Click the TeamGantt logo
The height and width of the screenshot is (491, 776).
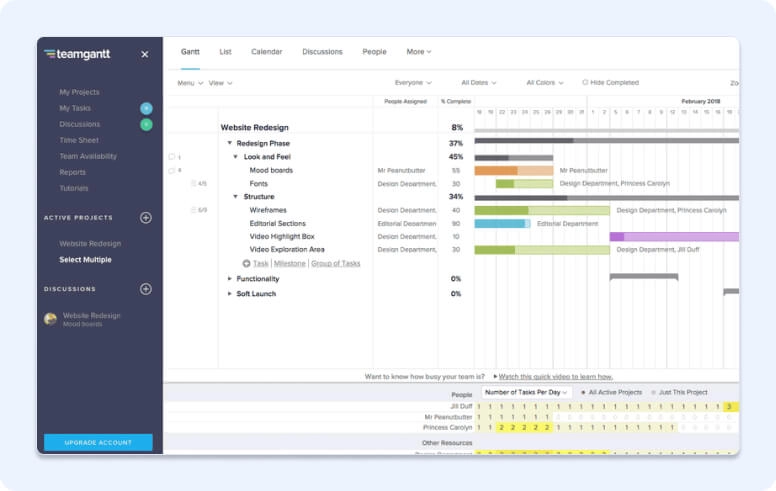(x=77, y=54)
